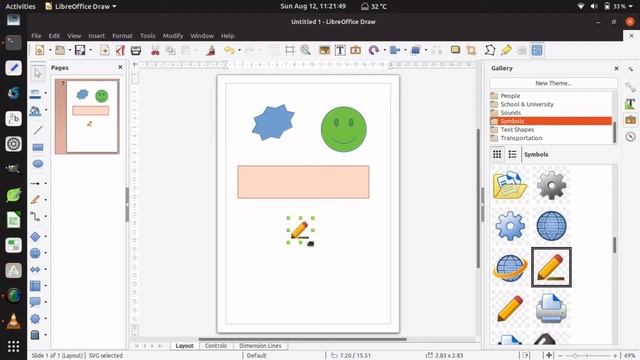Image resolution: width=640 pixels, height=360 pixels.
Task: Open the File menu
Action: pyautogui.click(x=36, y=36)
